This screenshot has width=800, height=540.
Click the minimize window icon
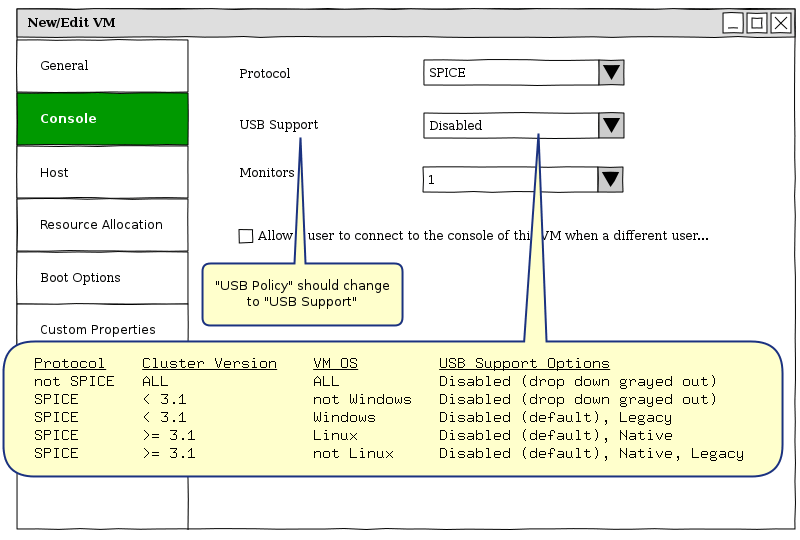733,23
